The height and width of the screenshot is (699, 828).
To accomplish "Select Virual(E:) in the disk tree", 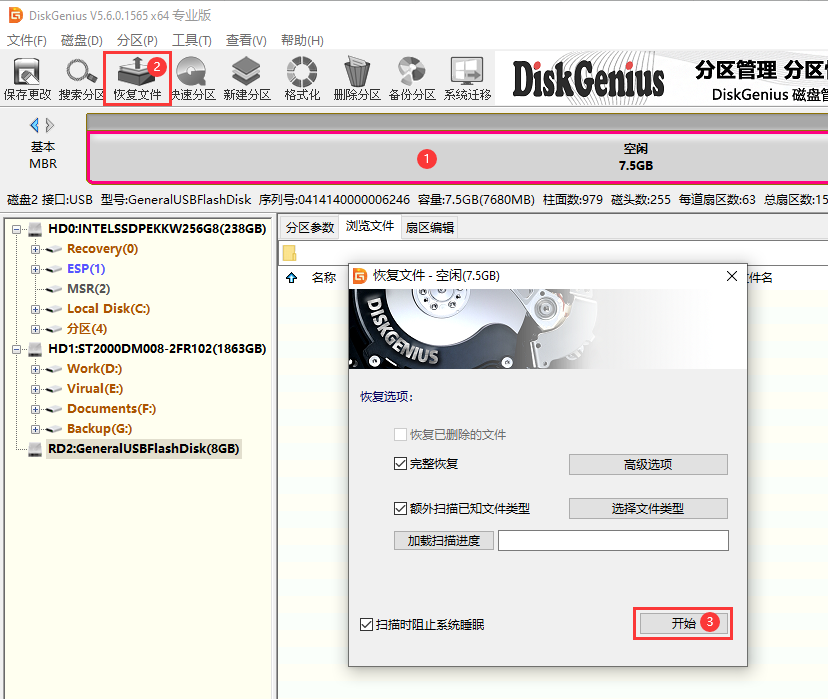I will pos(95,389).
